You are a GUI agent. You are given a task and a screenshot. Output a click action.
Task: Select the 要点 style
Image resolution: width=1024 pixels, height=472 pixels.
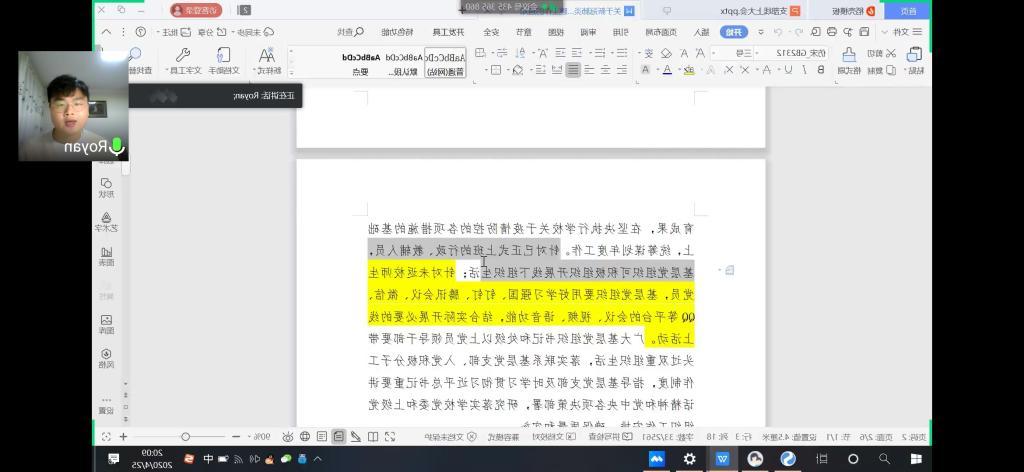click(361, 63)
